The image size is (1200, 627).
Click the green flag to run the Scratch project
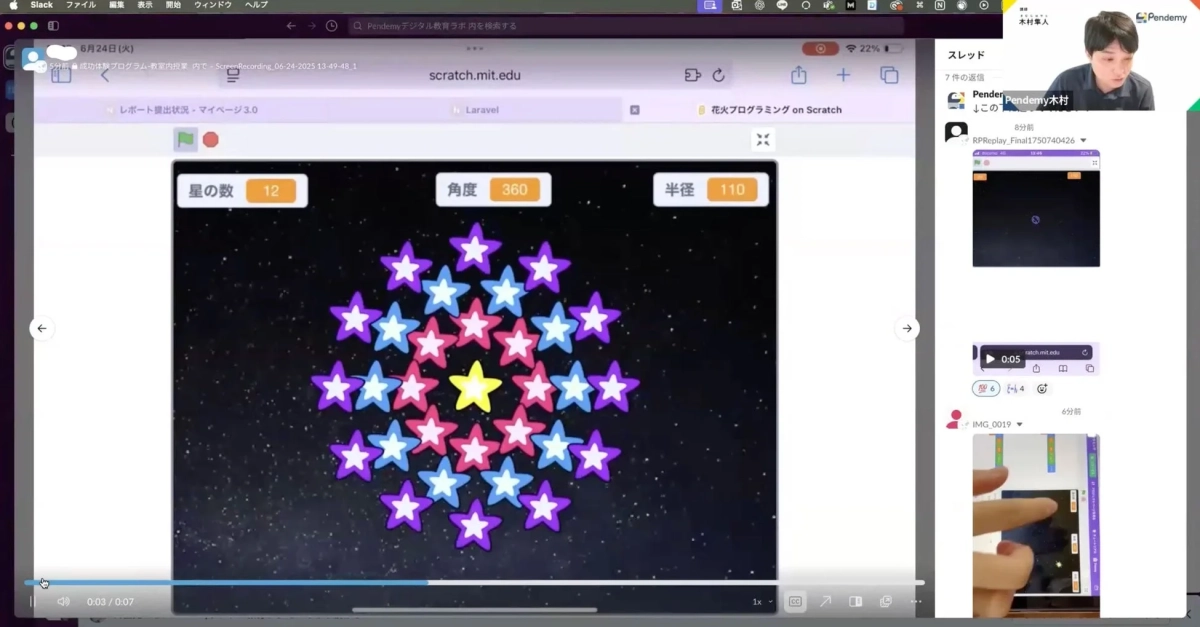185,139
